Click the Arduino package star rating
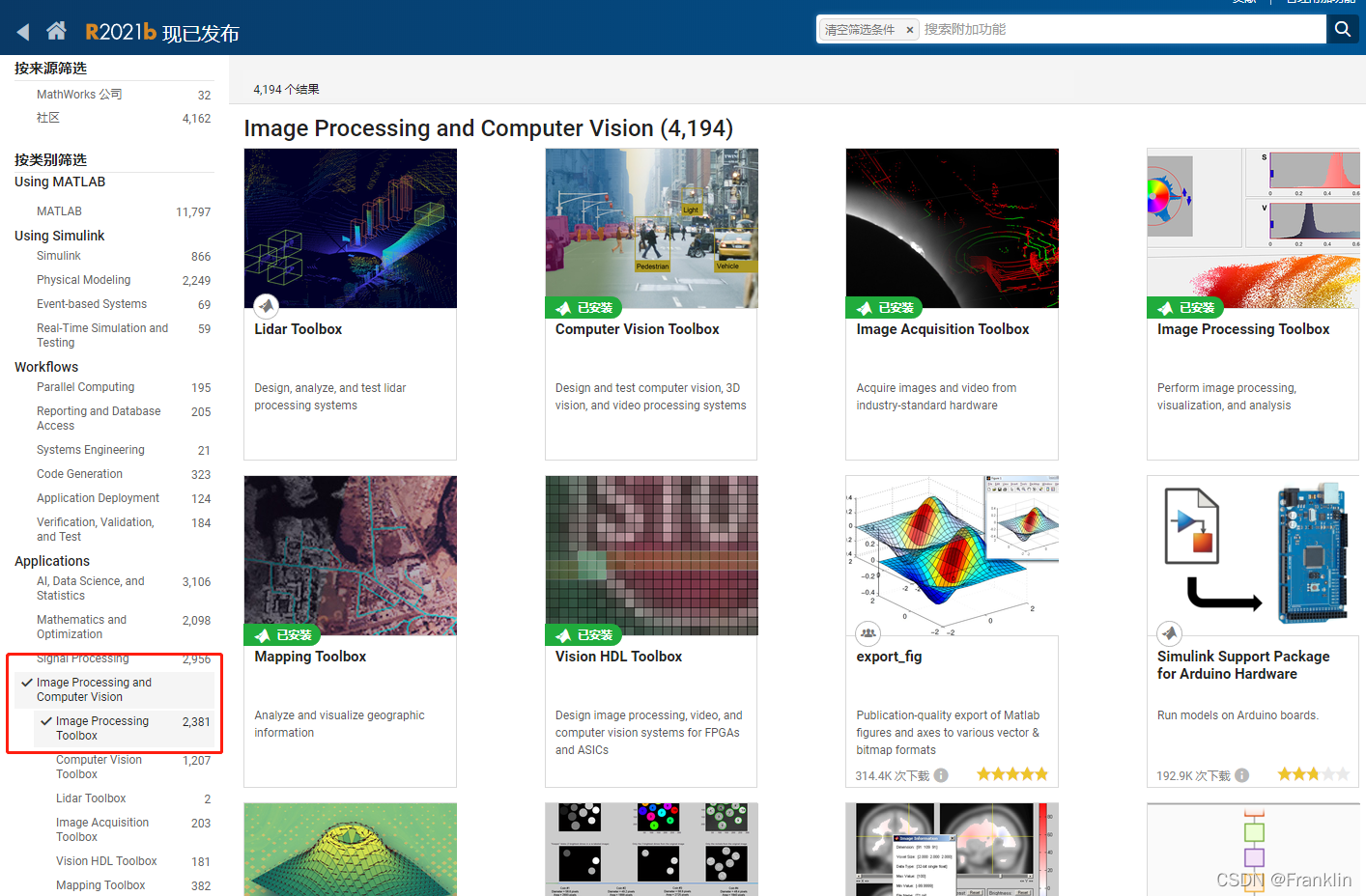1366x896 pixels. (1313, 774)
